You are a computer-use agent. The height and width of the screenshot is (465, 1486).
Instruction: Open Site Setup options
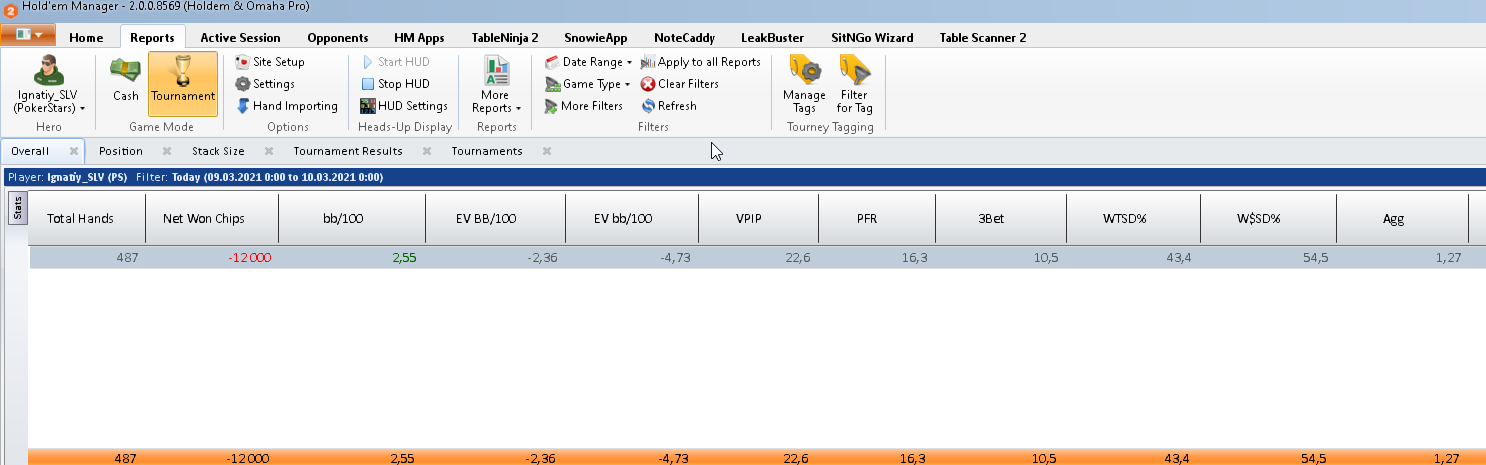click(x=270, y=62)
